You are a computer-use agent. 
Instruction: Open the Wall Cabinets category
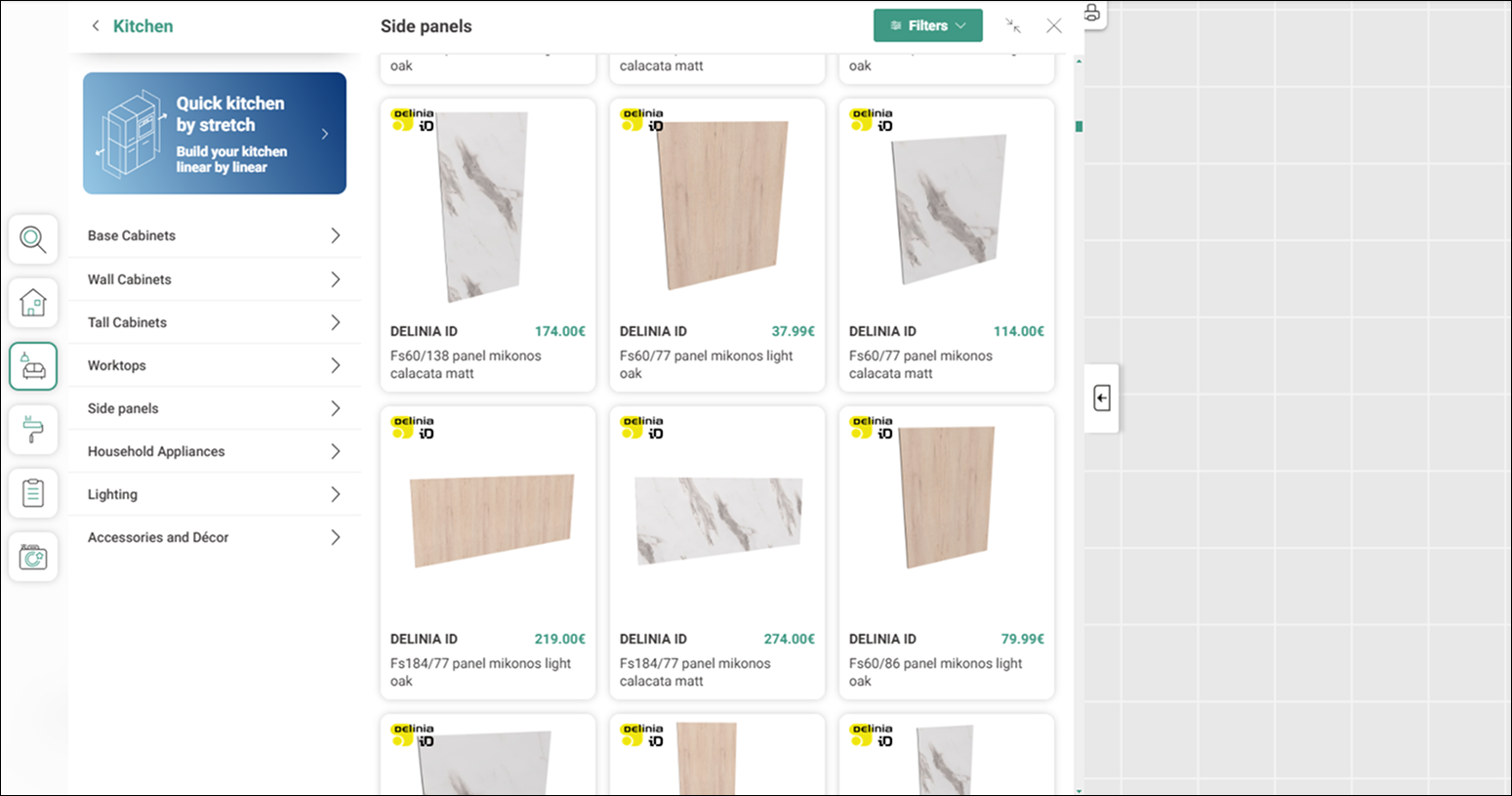point(215,279)
